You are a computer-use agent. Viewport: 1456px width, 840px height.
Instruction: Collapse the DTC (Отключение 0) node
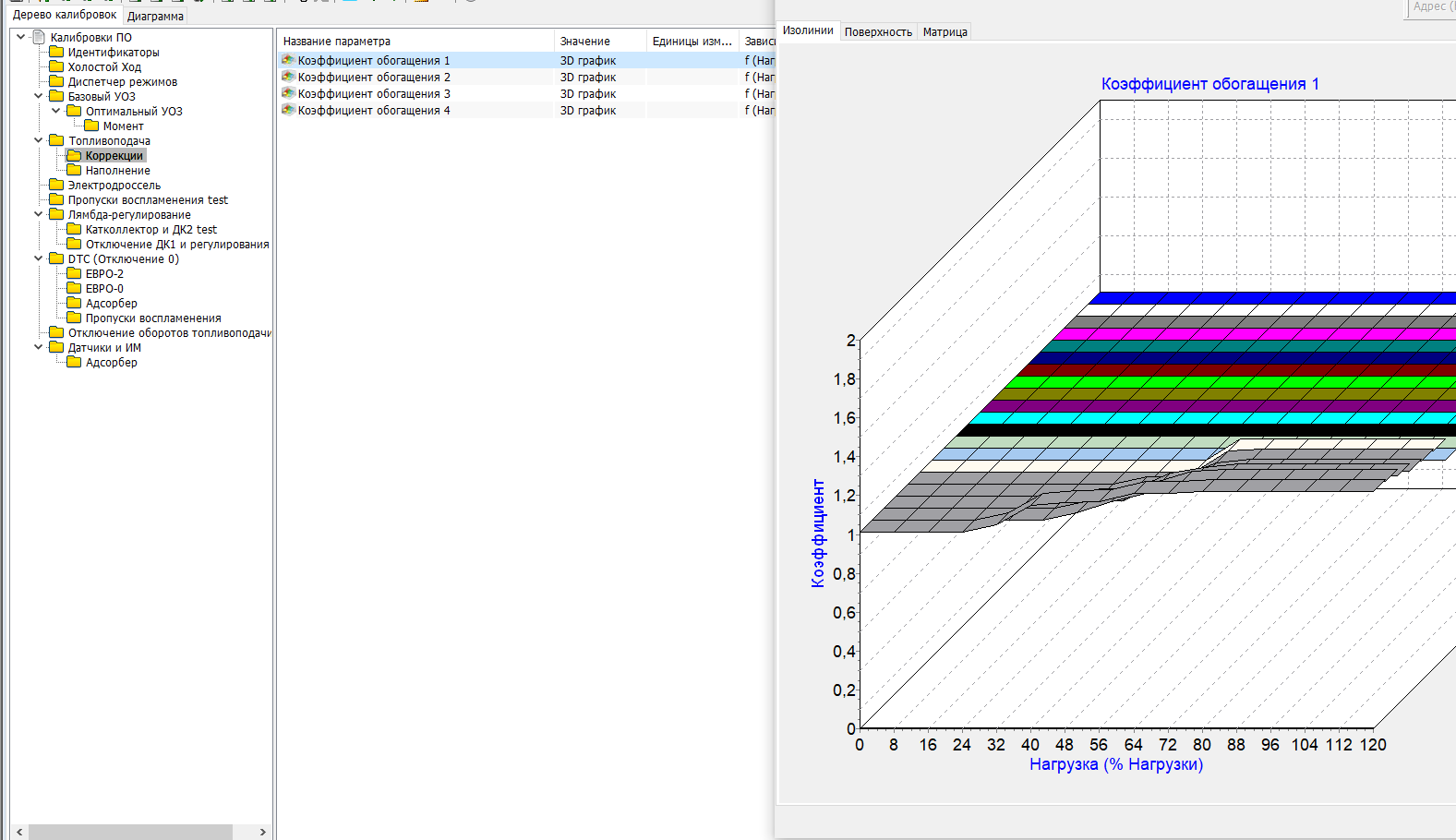pyautogui.click(x=38, y=258)
